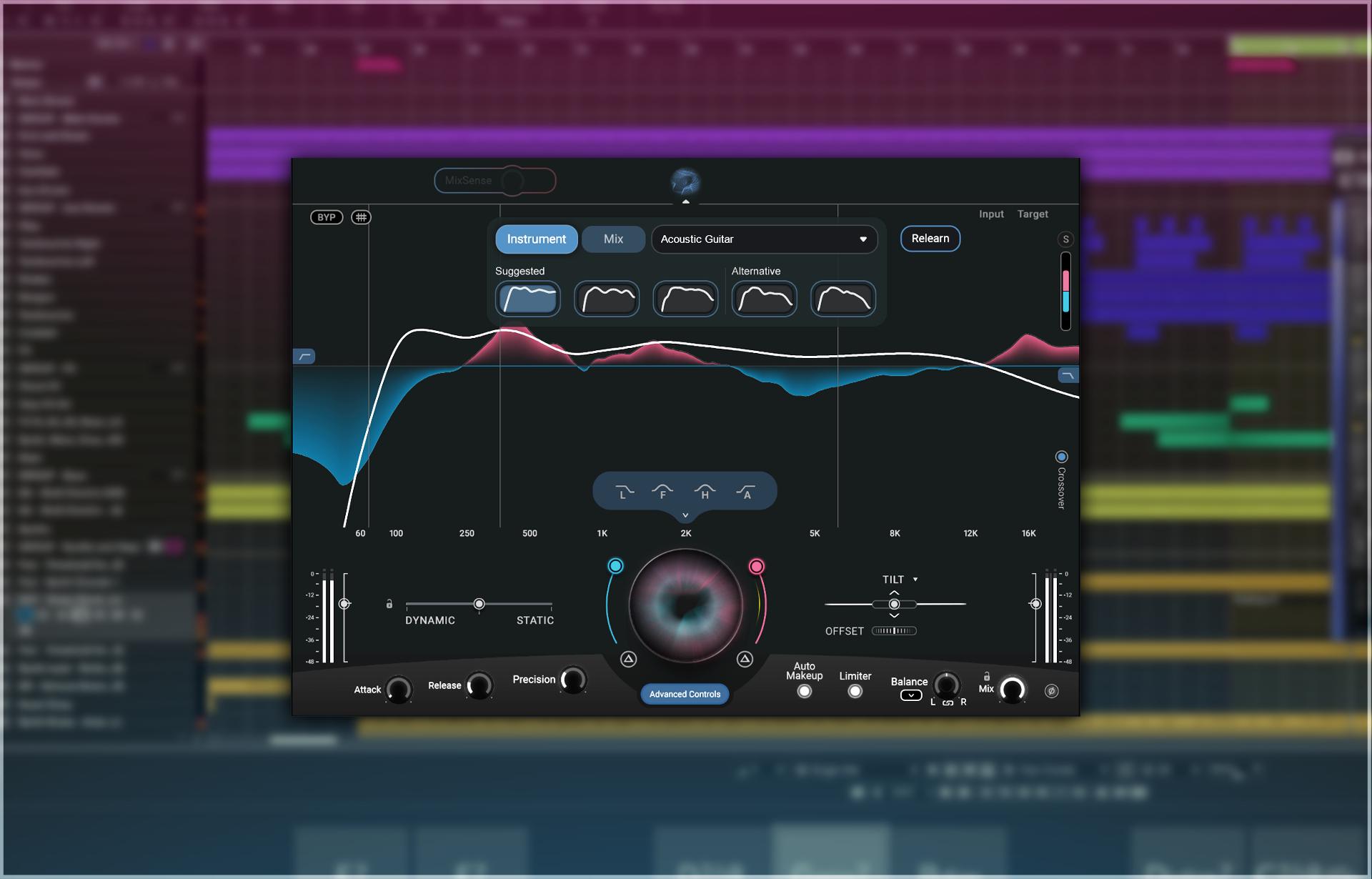Open the Balance dropdown chevron button

pos(911,695)
